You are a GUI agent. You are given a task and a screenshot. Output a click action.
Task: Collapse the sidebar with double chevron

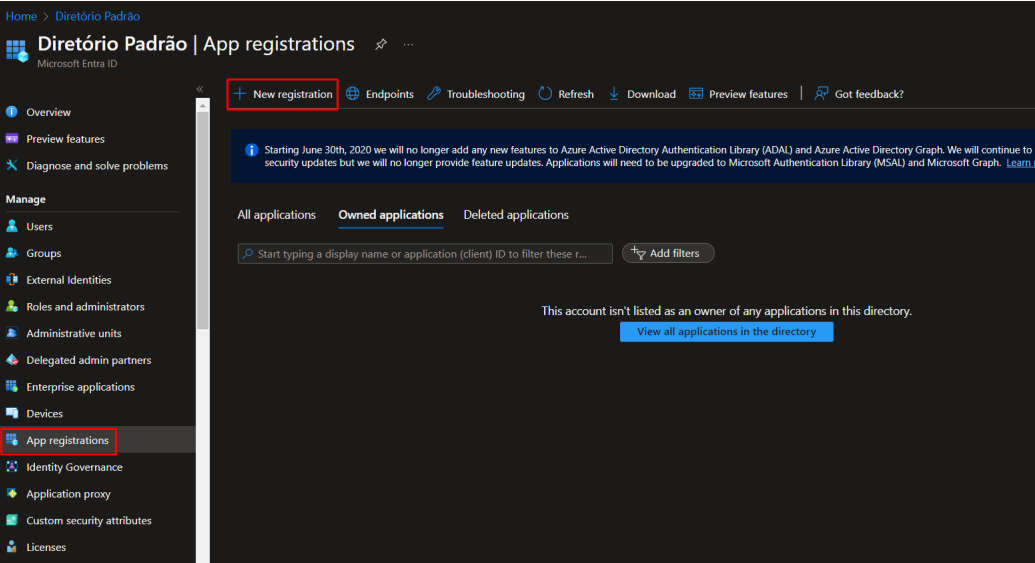click(200, 89)
